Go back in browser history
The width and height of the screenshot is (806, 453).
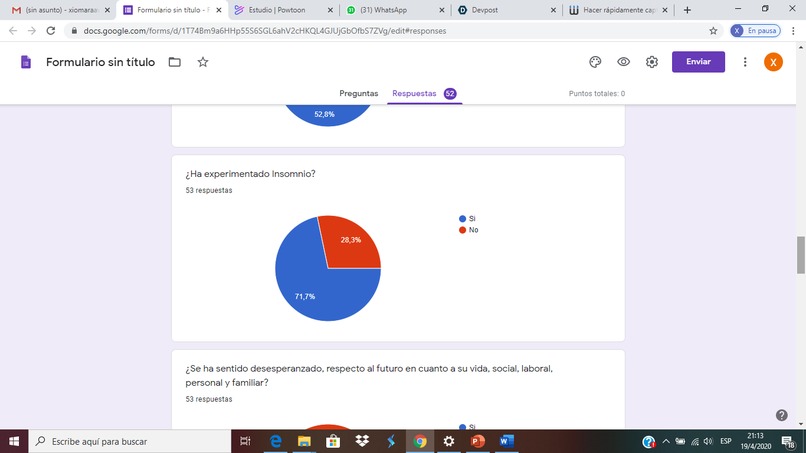(x=13, y=31)
